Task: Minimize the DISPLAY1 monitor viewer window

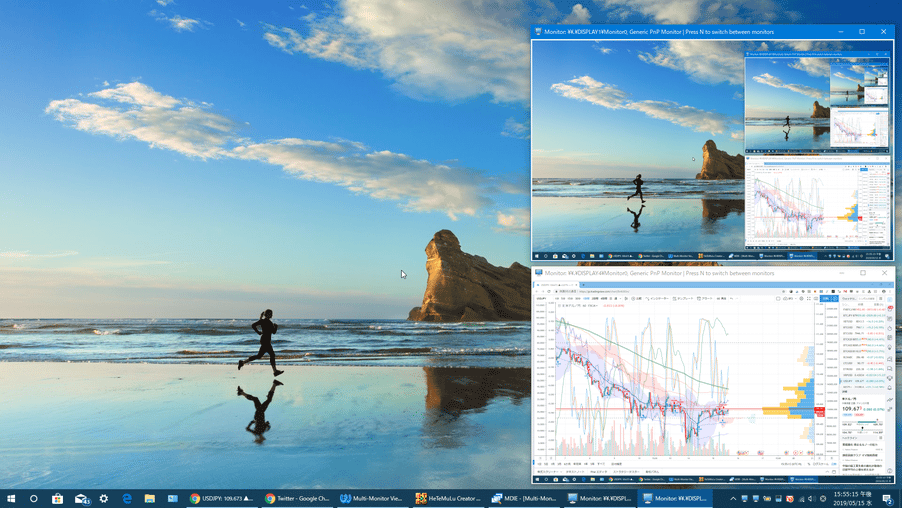Action: point(840,32)
